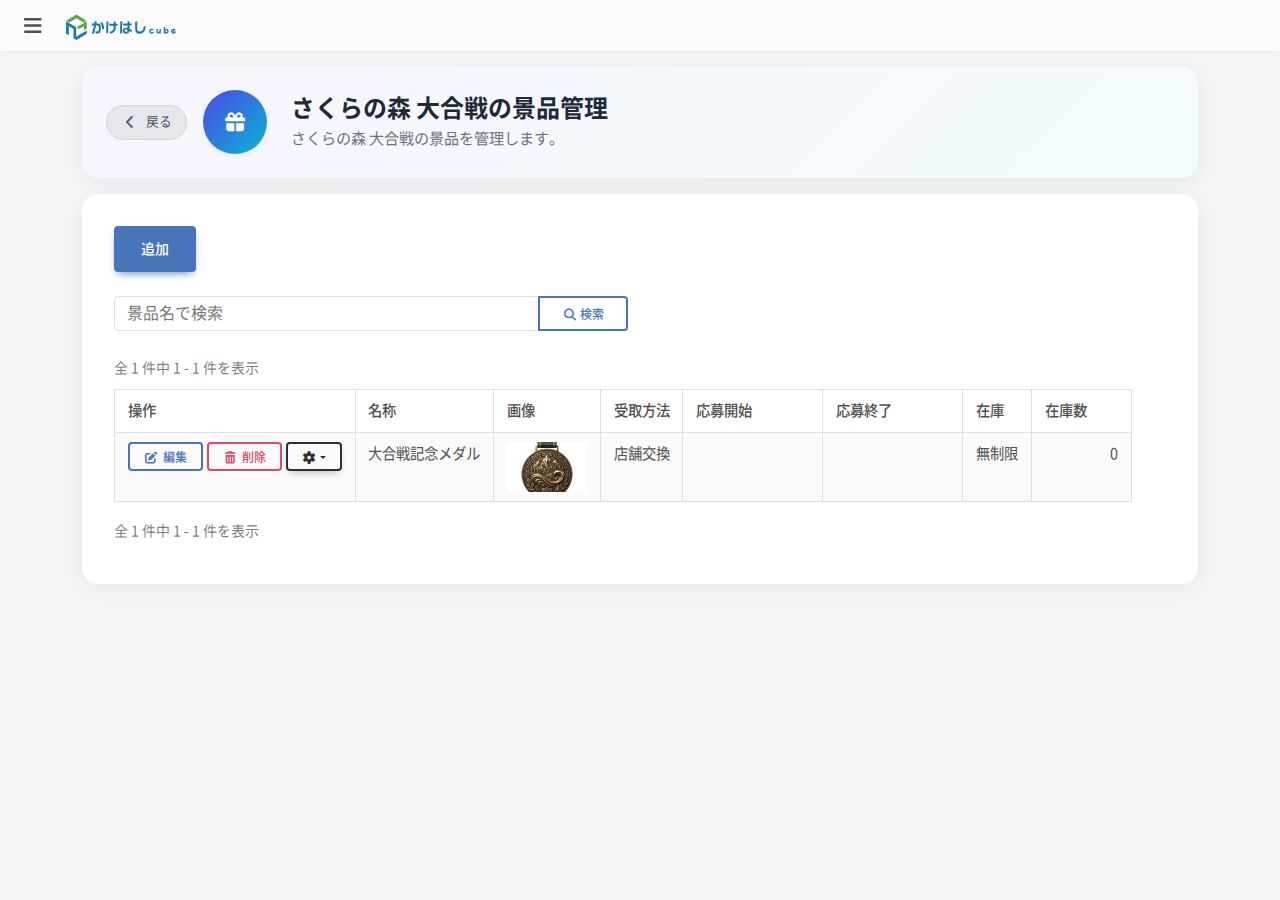
Task: Click the 追加 button to add a prize
Action: pos(155,249)
